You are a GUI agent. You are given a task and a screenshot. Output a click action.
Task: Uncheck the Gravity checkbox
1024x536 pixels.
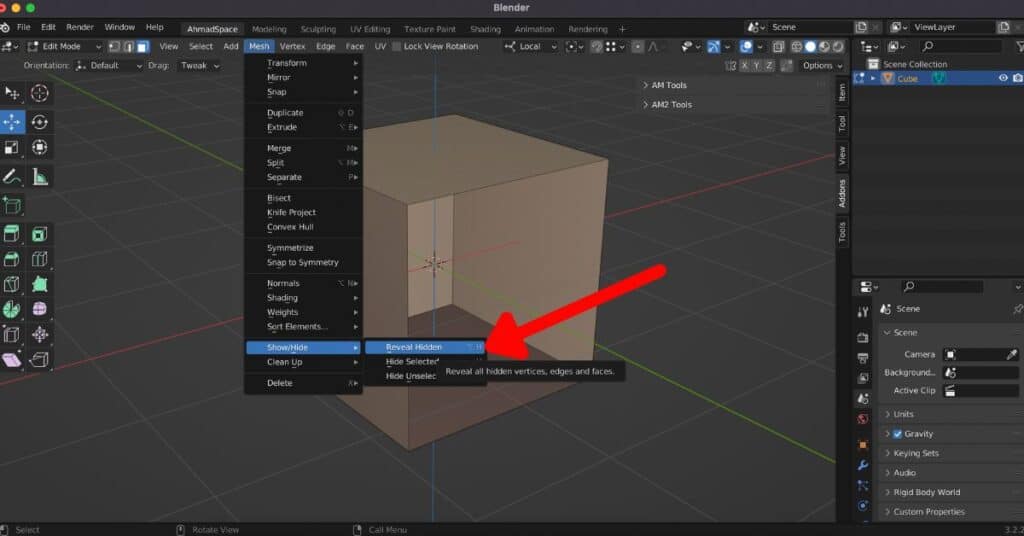[897, 434]
